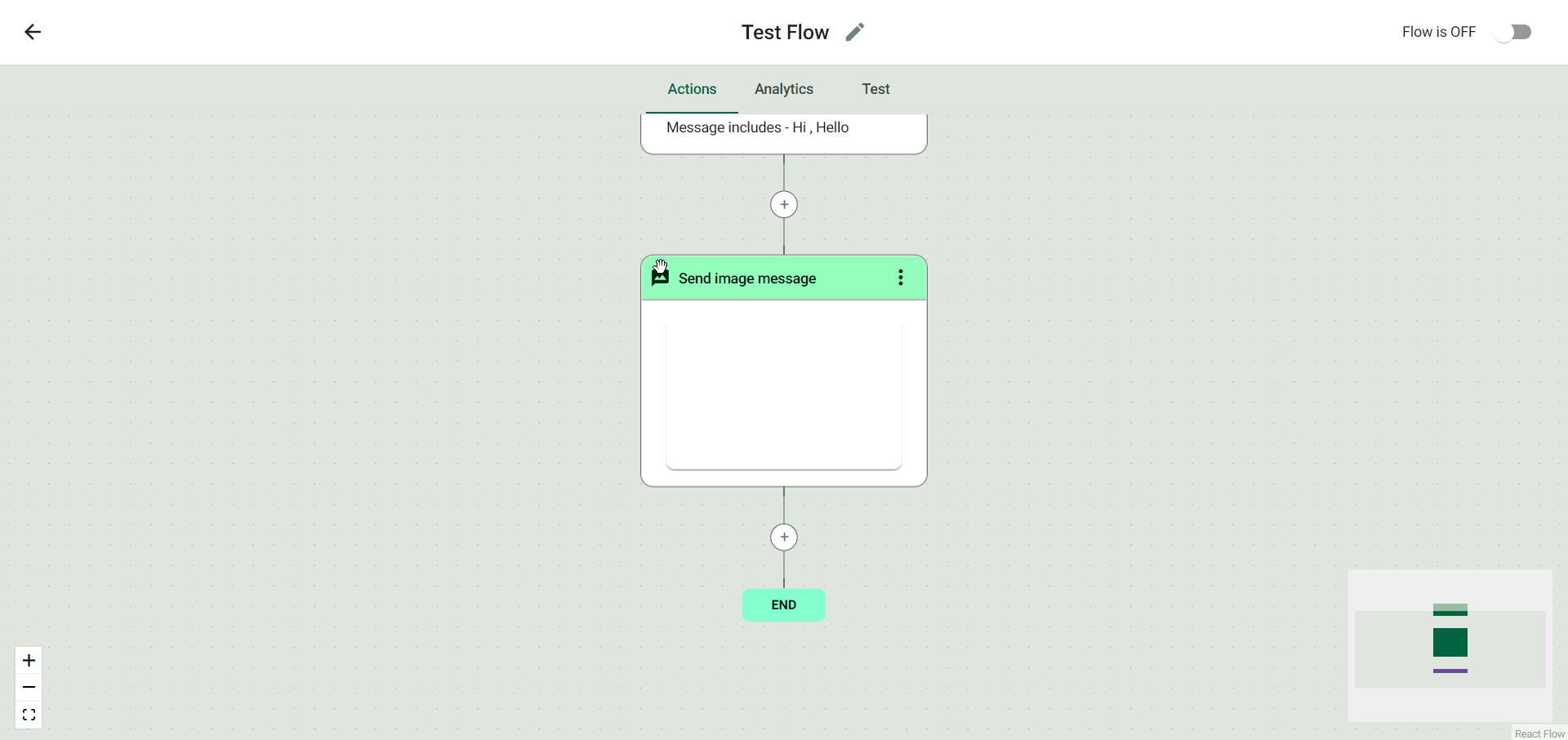Image resolution: width=1568 pixels, height=740 pixels.
Task: Click the React Flow attribution link
Action: pyautogui.click(x=1539, y=733)
